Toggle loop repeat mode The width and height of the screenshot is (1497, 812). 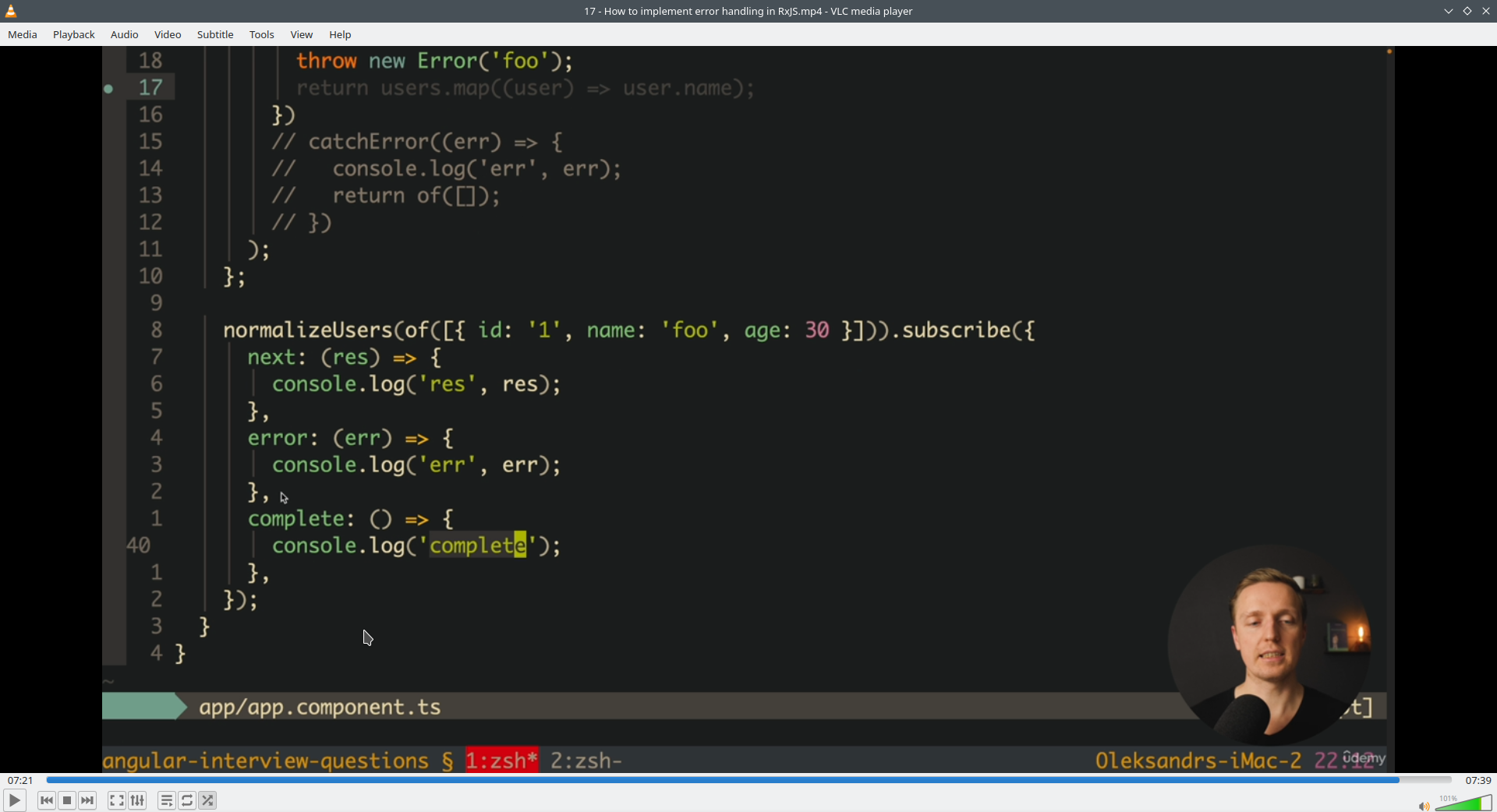coord(187,800)
